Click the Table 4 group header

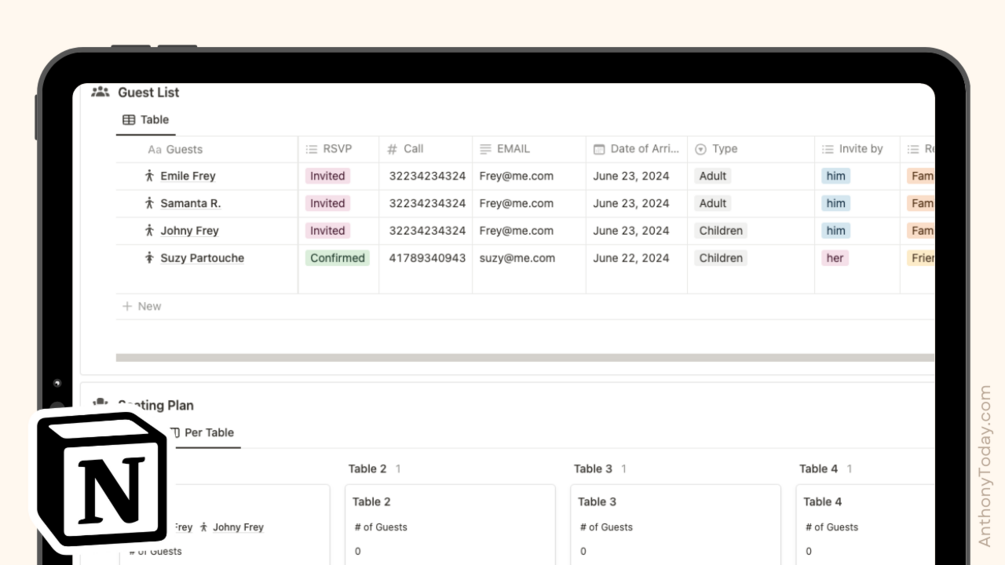(x=818, y=469)
